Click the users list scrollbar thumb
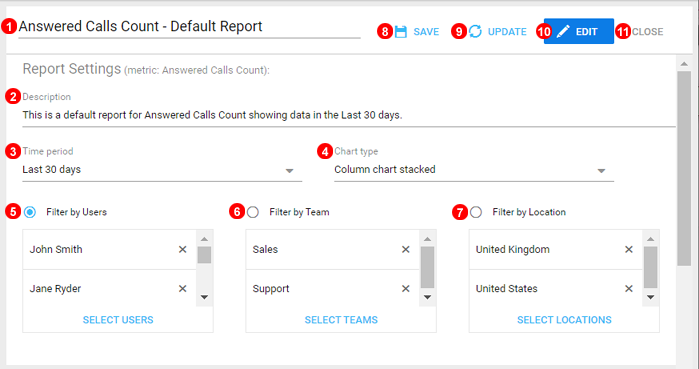The image size is (699, 369). tap(204, 255)
